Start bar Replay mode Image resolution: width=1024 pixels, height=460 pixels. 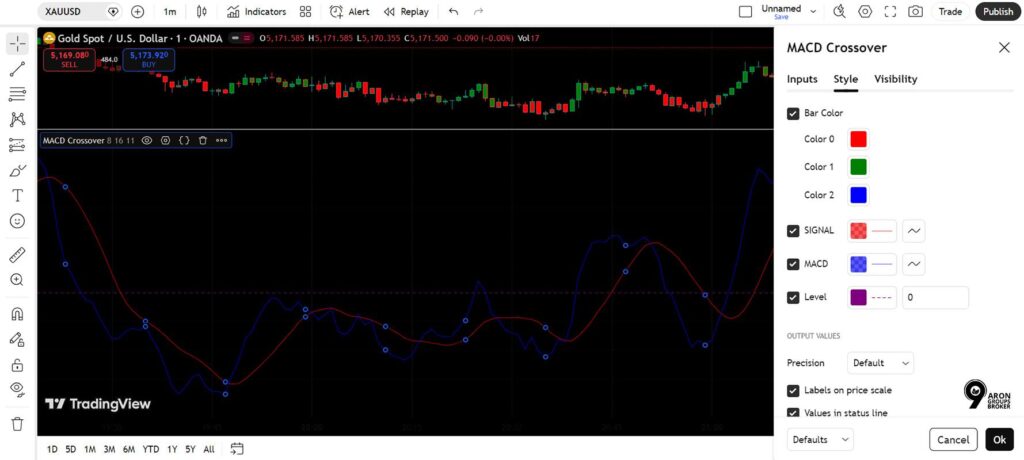406,12
